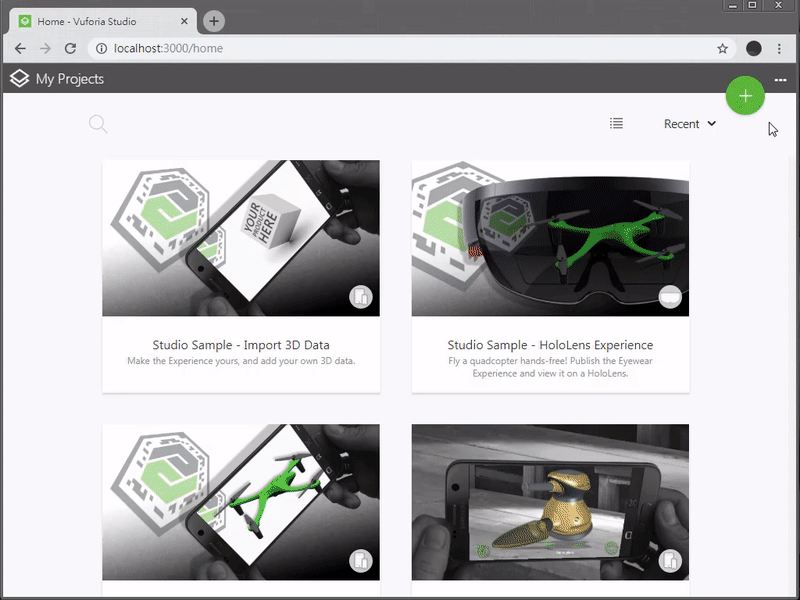Click the browser profile avatar

(x=754, y=48)
